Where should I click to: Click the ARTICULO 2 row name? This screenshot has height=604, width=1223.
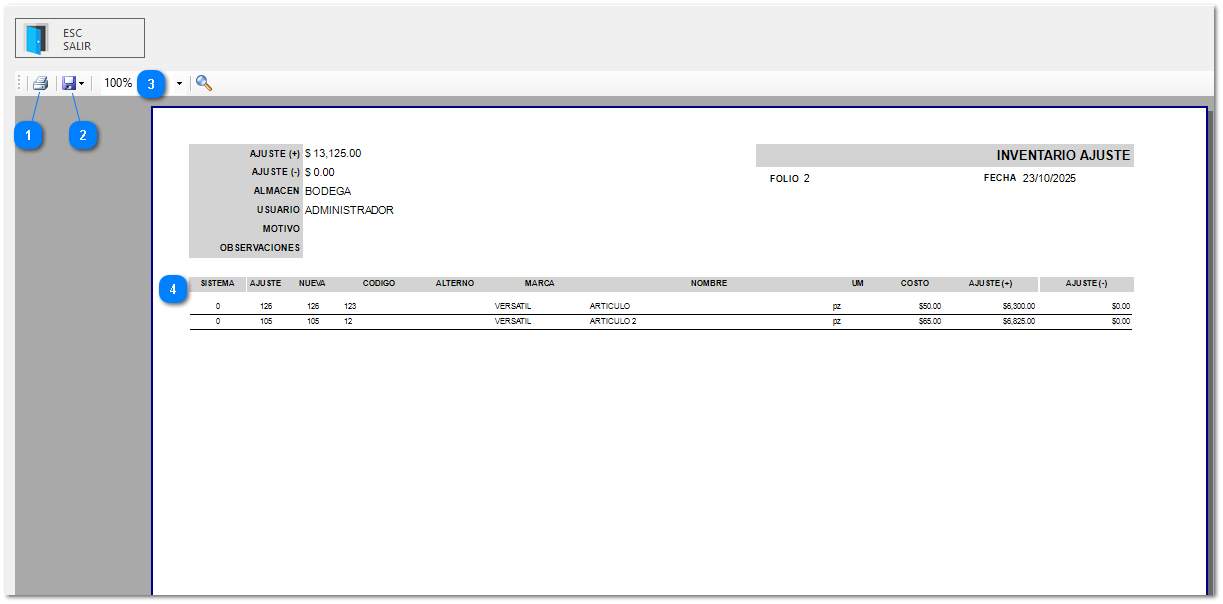tap(613, 322)
